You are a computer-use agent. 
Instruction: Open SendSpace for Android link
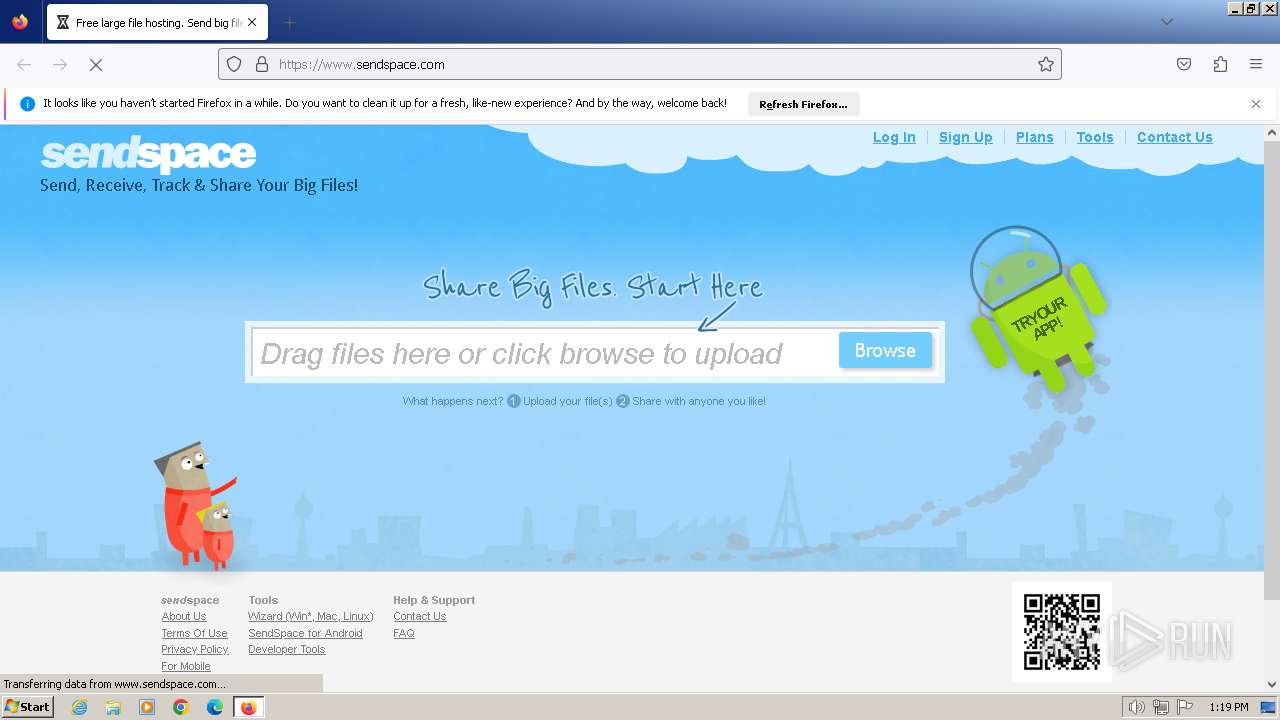tap(306, 633)
